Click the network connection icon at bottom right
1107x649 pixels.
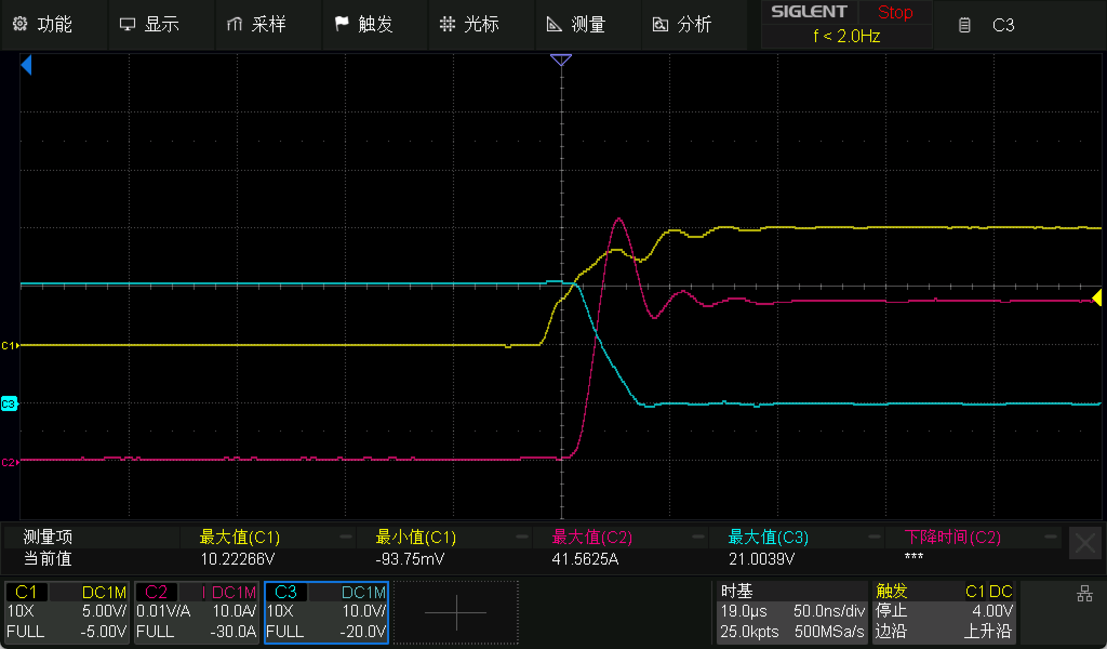coord(1084,594)
